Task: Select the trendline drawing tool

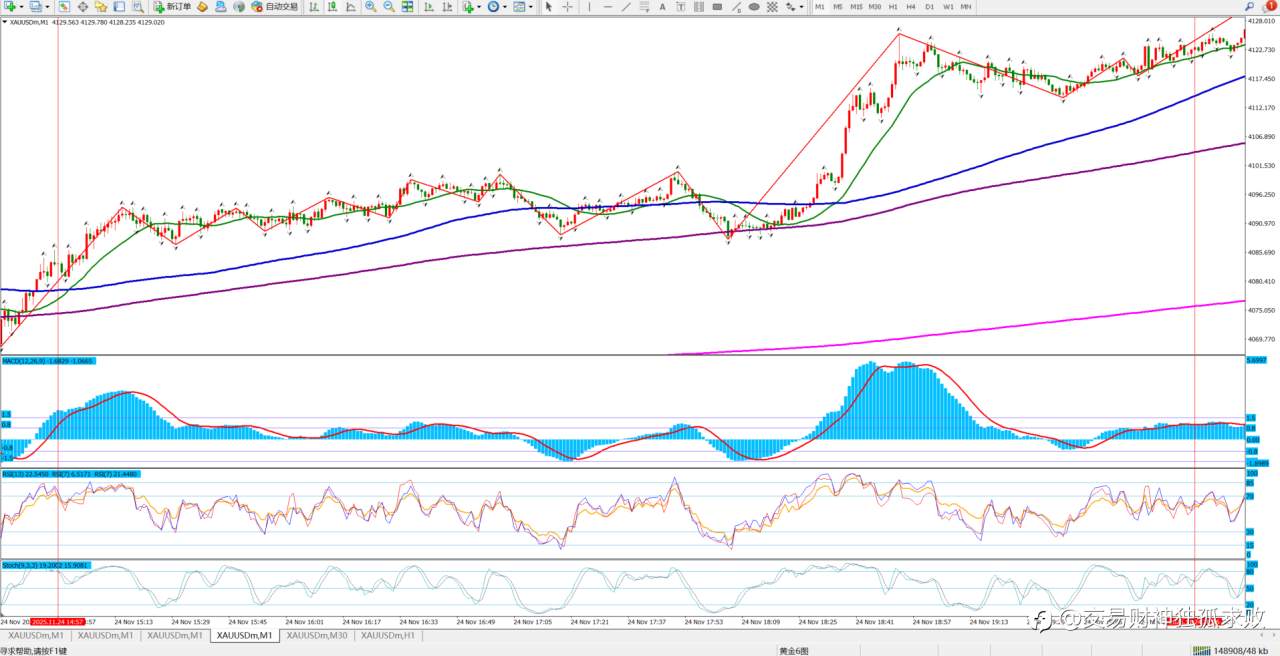Action: pos(628,6)
